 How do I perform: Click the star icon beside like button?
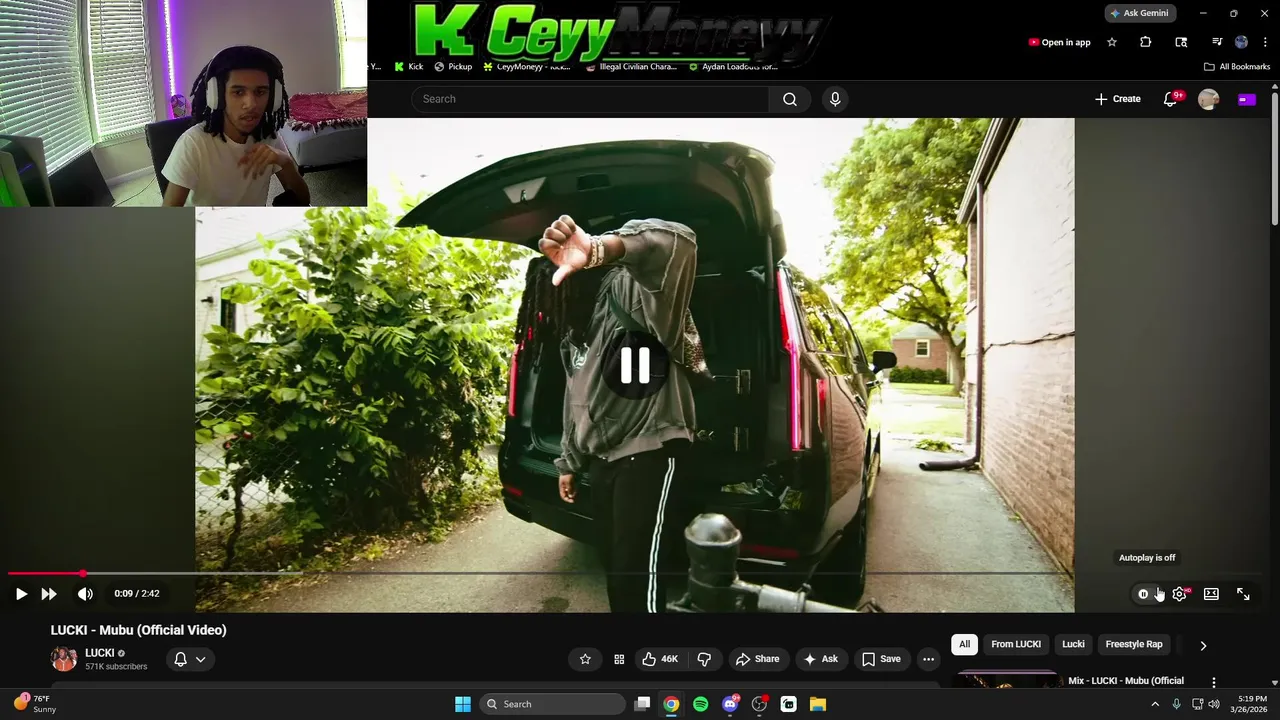point(585,659)
